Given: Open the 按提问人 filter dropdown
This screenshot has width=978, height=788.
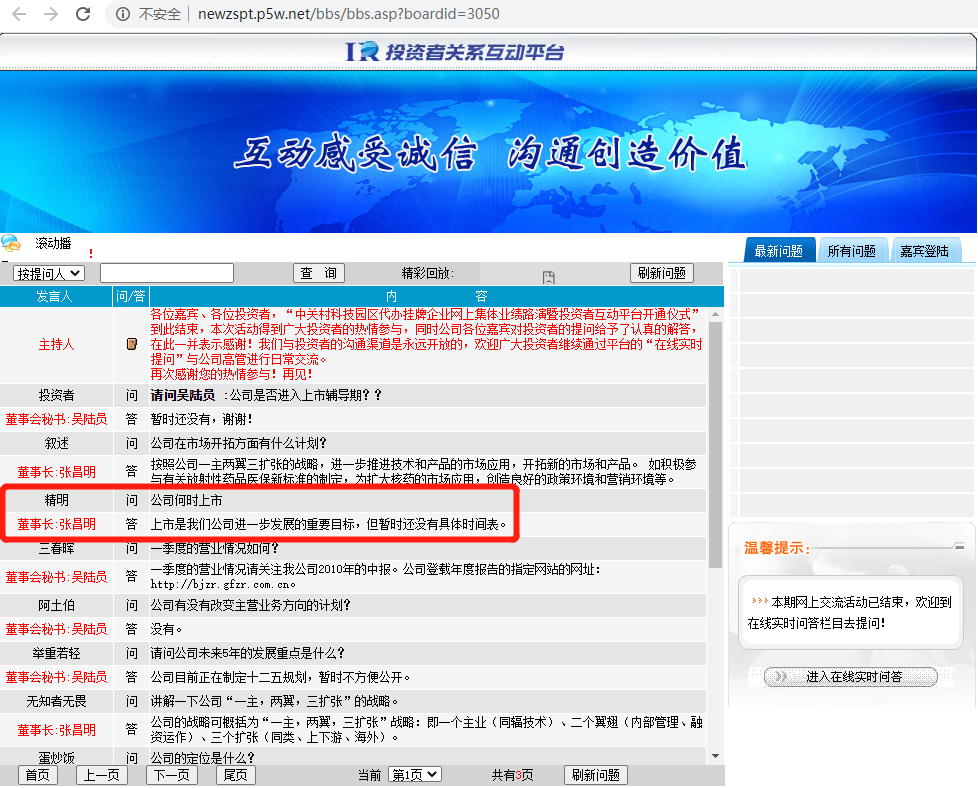Looking at the screenshot, I should (x=48, y=273).
